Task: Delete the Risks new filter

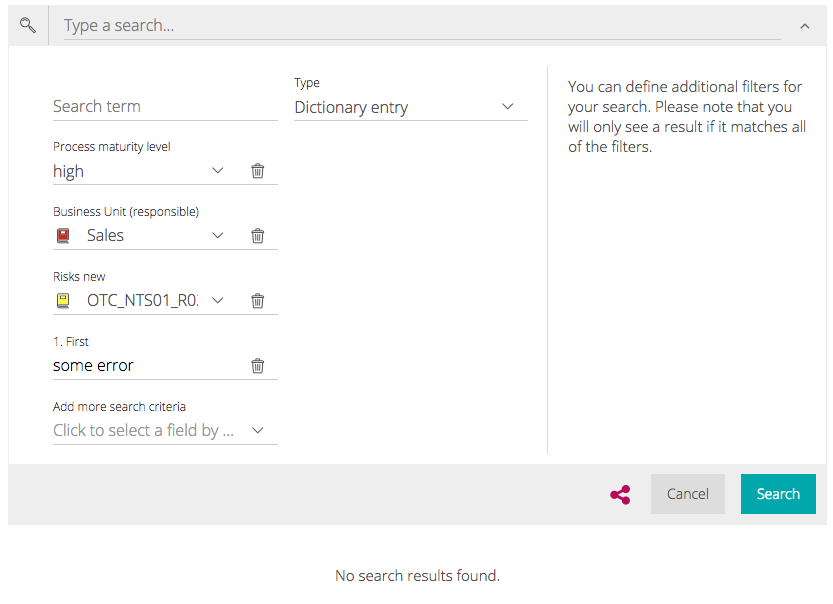Action: (x=258, y=301)
